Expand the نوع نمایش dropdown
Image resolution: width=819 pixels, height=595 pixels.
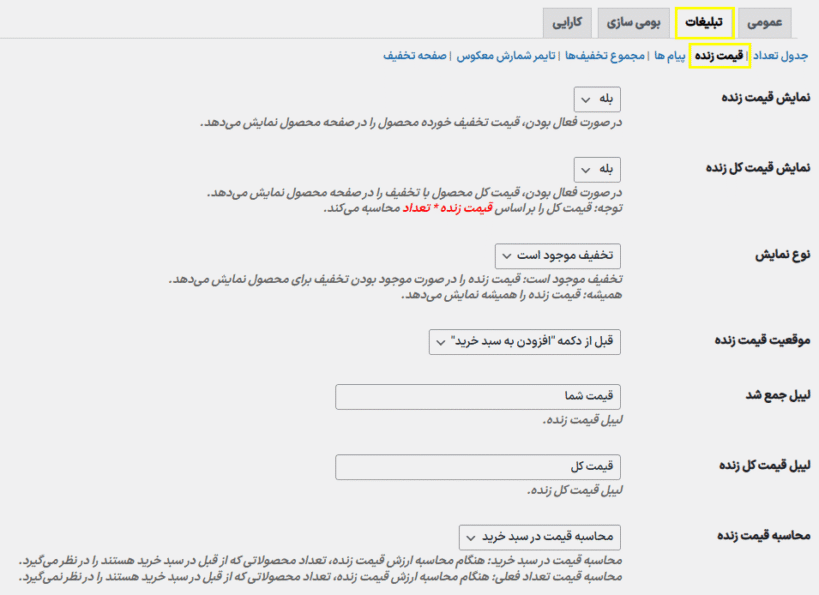(x=558, y=256)
